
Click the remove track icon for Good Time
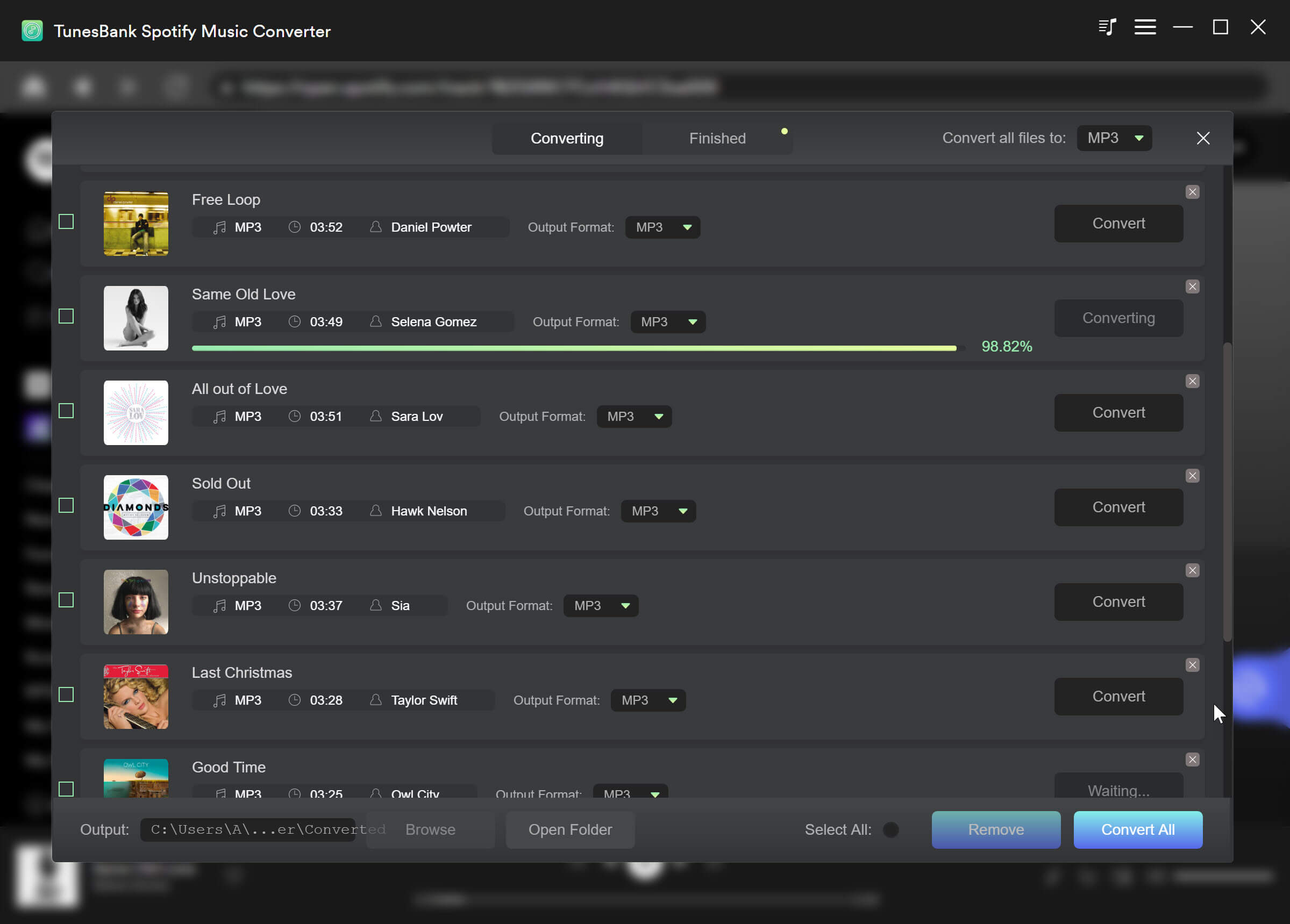point(1192,759)
